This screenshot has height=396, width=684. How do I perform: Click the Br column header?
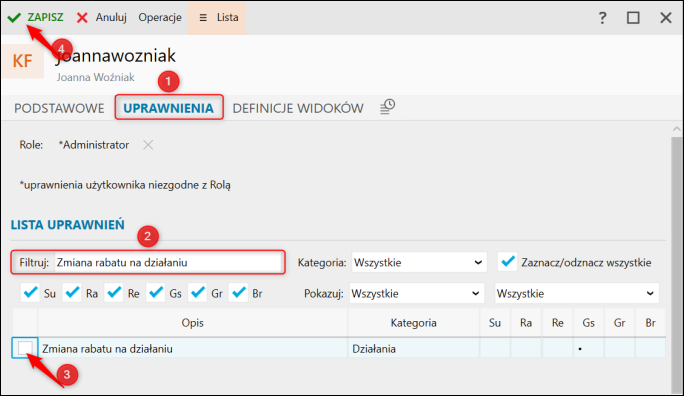pyautogui.click(x=650, y=323)
